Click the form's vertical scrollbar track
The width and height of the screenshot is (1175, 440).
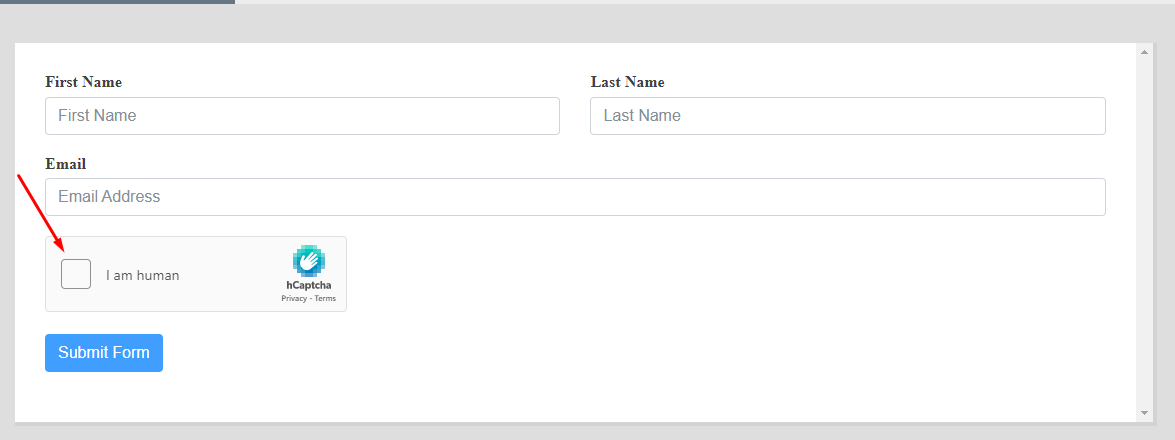[1144, 230]
